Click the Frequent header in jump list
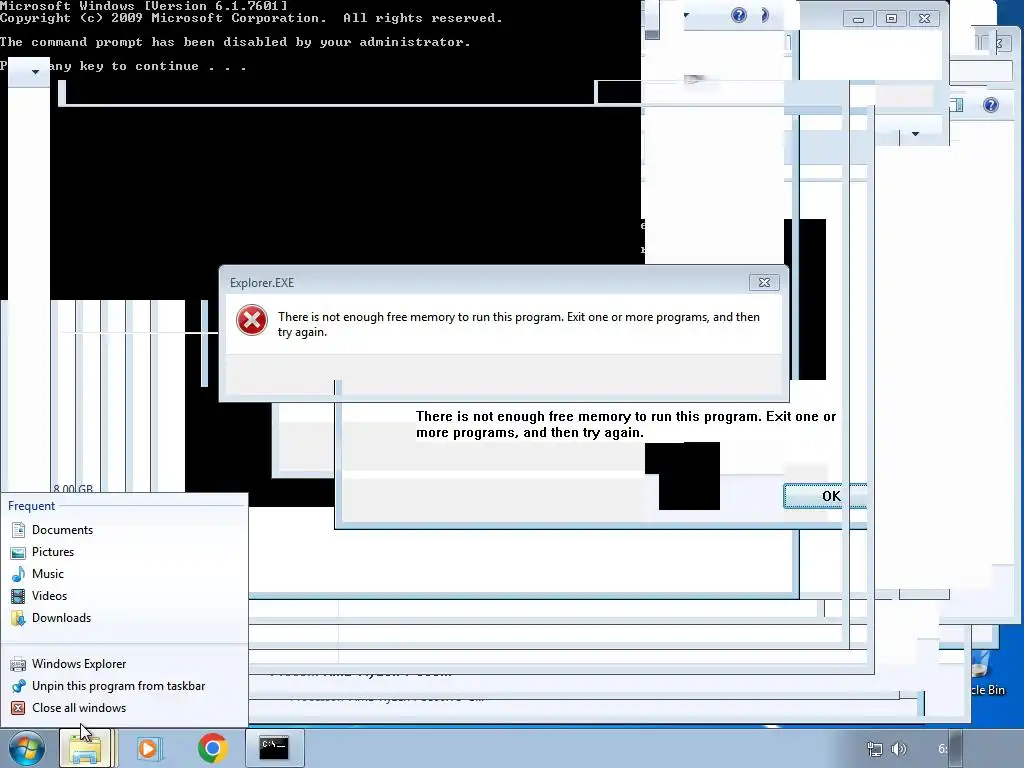 pos(31,506)
